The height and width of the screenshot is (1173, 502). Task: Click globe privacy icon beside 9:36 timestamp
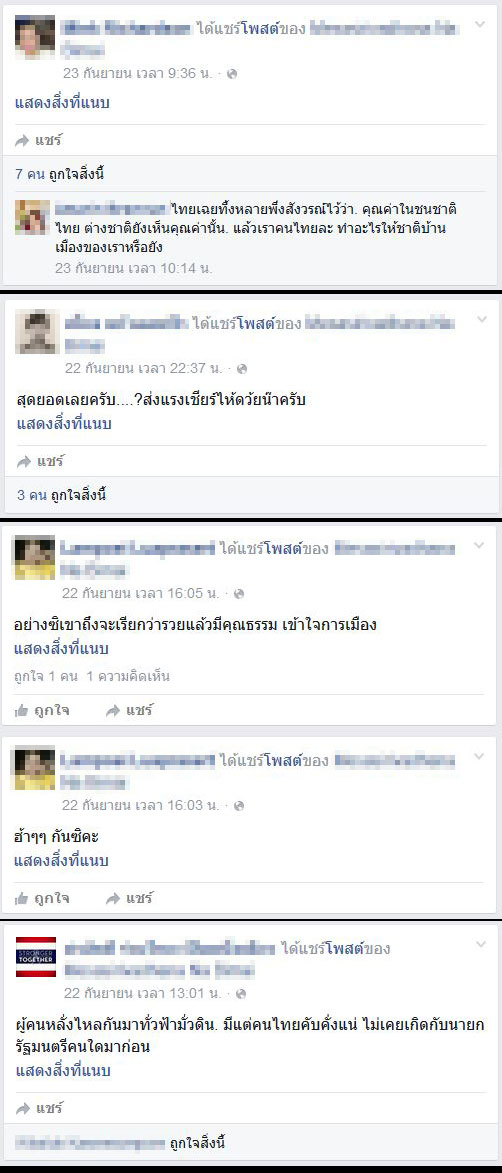click(232, 74)
